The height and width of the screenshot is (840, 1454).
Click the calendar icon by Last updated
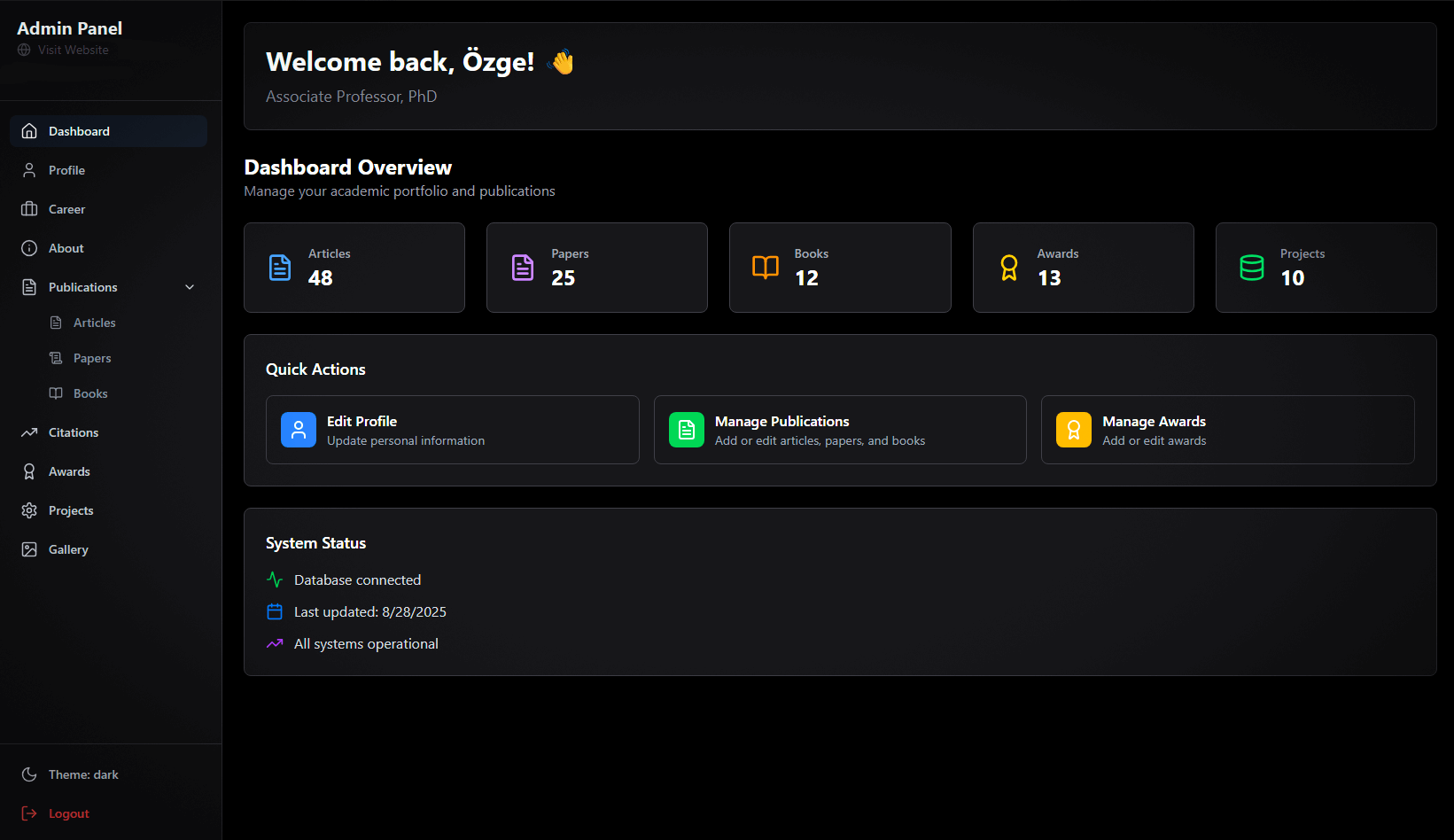pyautogui.click(x=275, y=611)
